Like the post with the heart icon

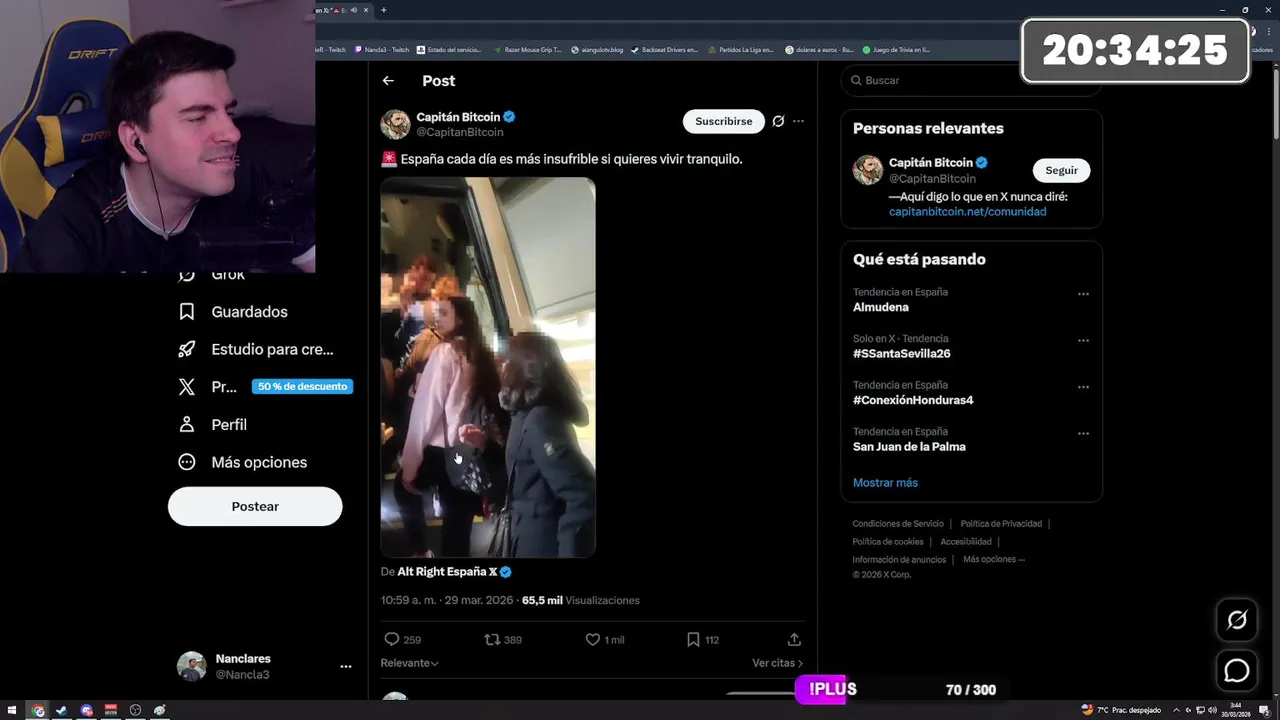(x=592, y=639)
